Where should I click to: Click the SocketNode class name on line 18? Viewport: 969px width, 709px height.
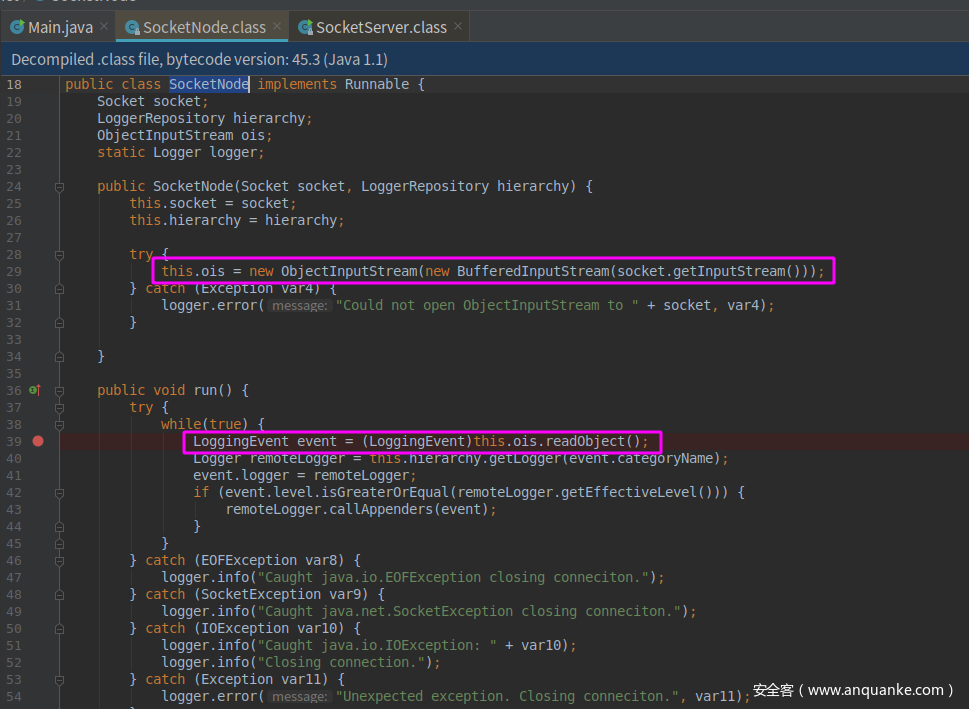point(209,84)
